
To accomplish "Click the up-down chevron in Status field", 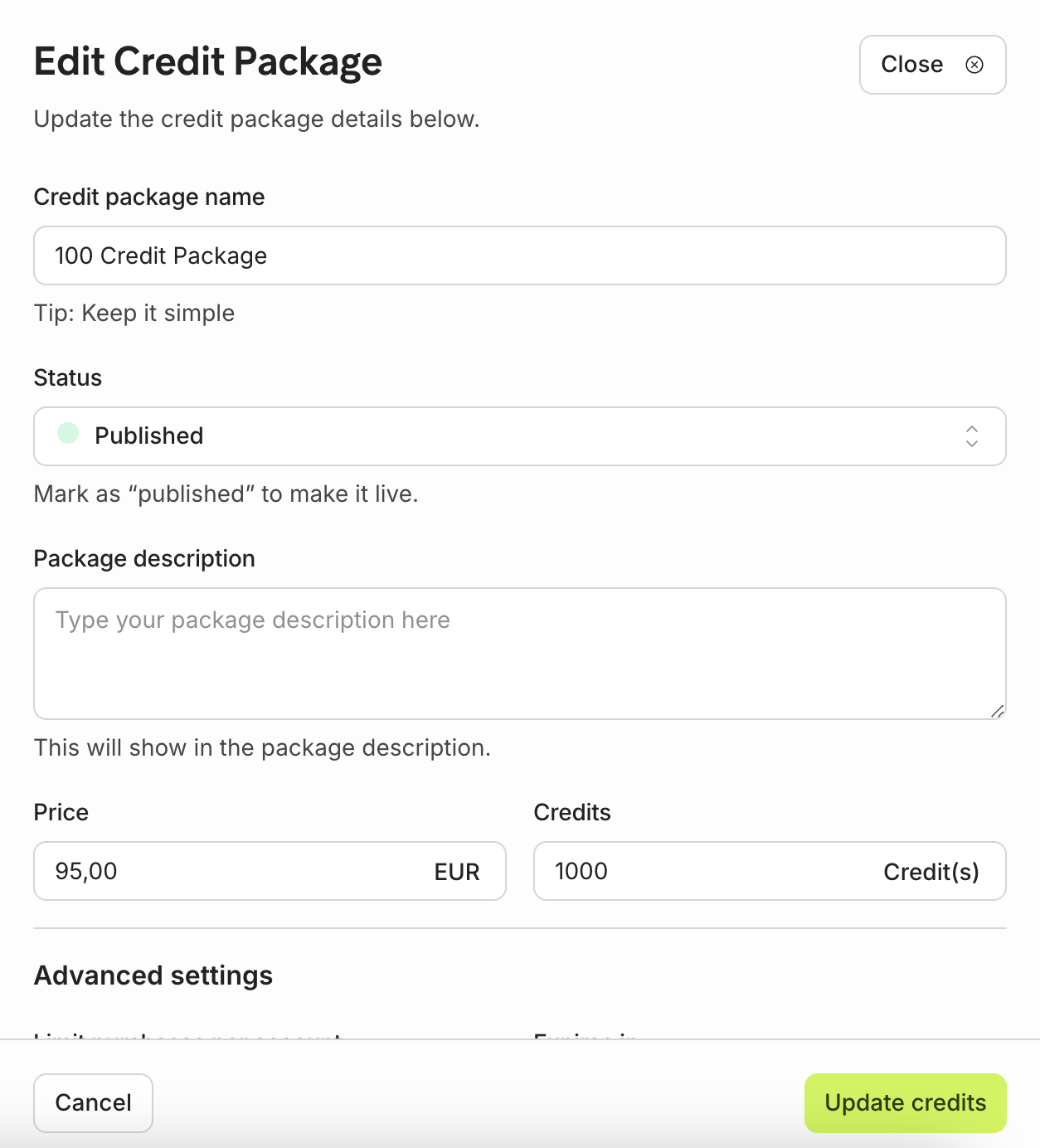I will coord(972,436).
